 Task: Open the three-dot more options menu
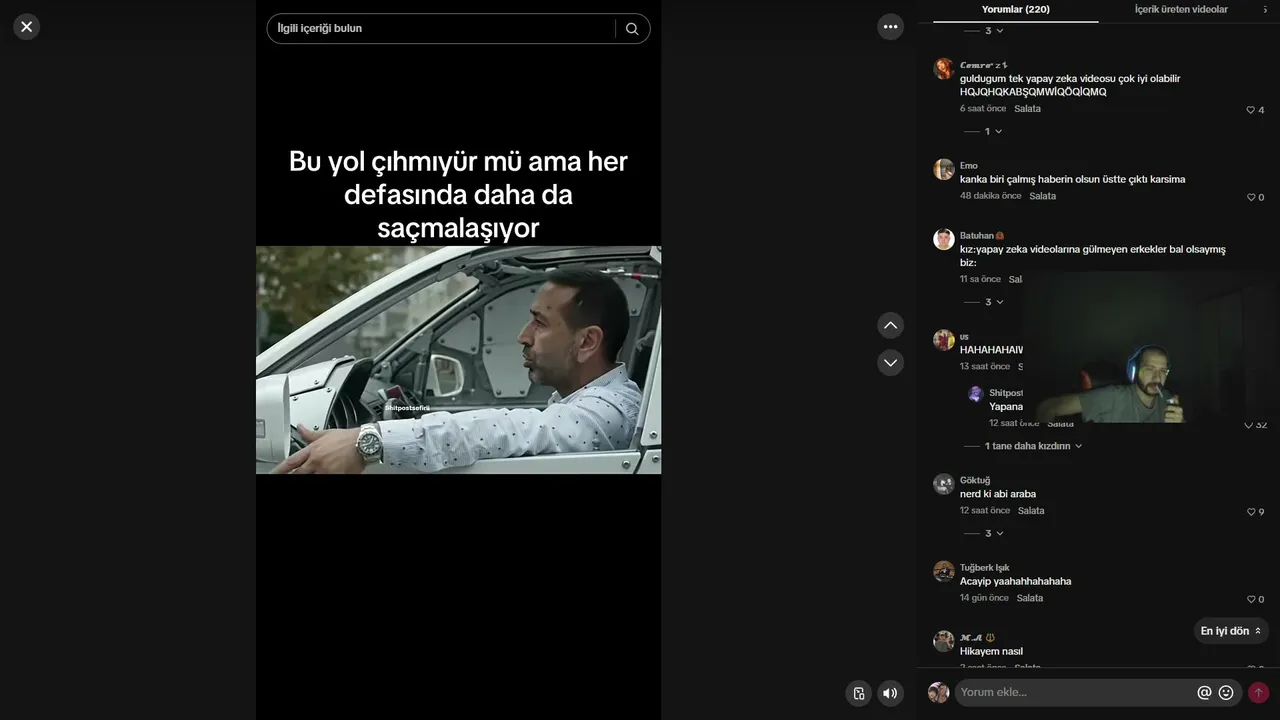[x=890, y=27]
